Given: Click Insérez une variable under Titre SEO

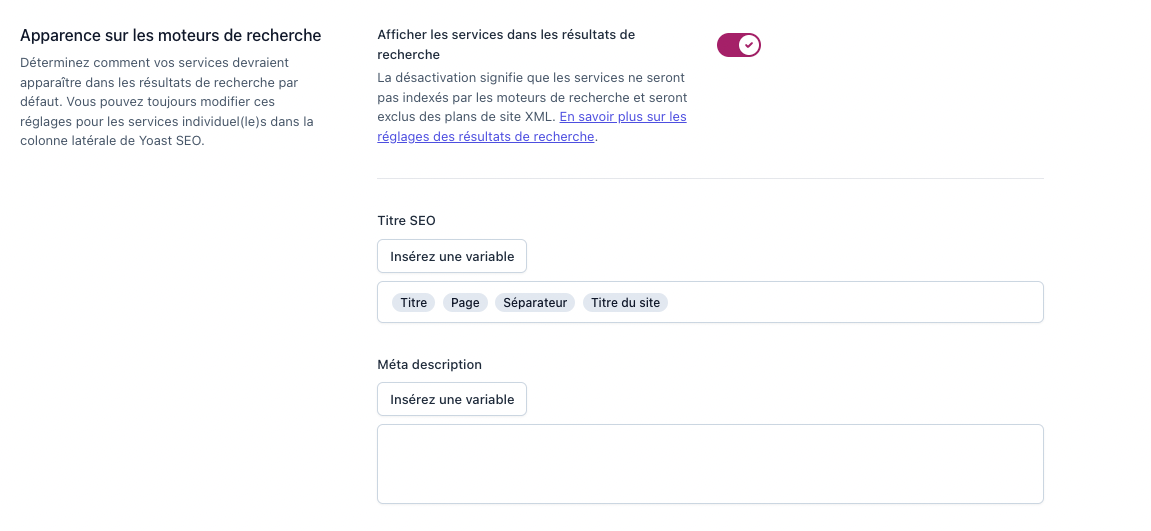Looking at the screenshot, I should click(x=452, y=256).
